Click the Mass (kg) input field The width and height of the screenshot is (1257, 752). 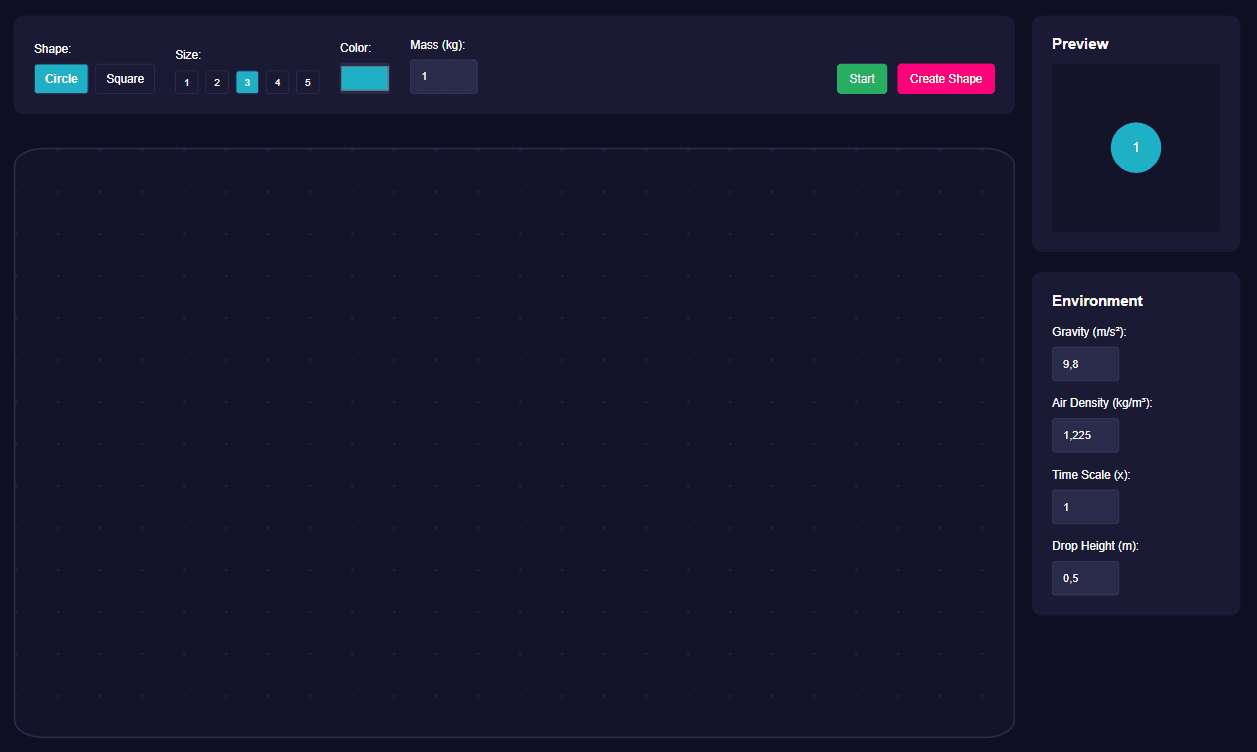tap(443, 76)
